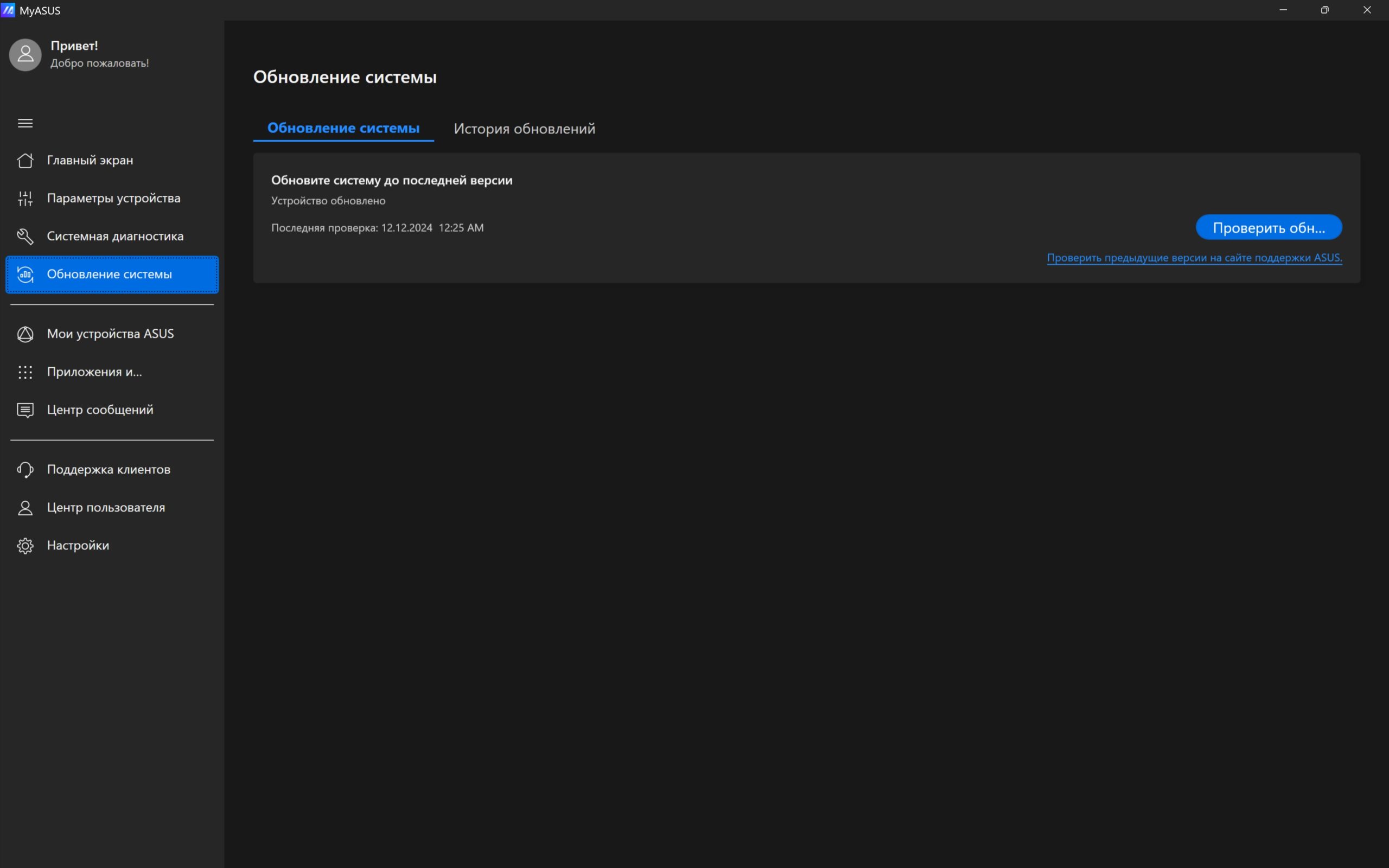
Task: Switch to the История обновлений tab
Action: pos(524,129)
